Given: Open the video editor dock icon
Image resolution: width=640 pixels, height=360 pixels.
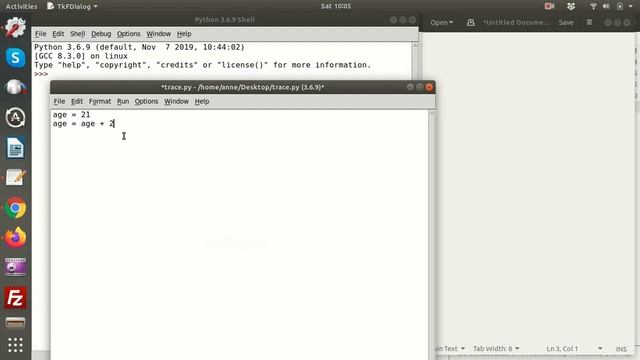Looking at the screenshot, I should 16,267.
